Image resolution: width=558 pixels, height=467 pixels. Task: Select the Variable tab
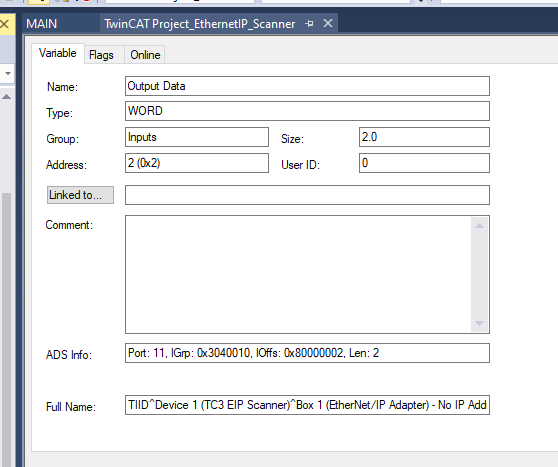click(58, 53)
